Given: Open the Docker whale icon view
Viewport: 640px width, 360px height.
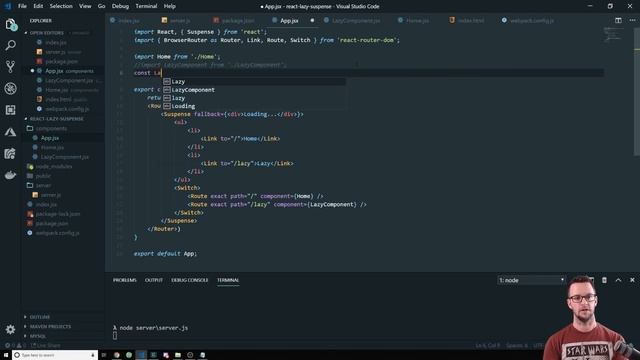Looking at the screenshot, I should tap(10, 175).
